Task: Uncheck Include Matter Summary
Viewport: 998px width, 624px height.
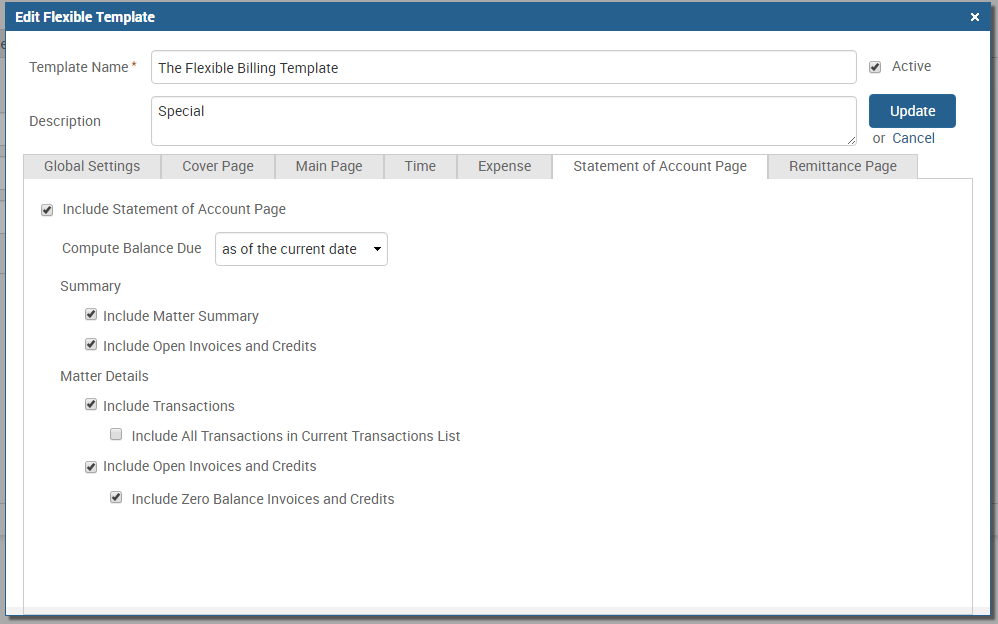Action: [x=91, y=315]
